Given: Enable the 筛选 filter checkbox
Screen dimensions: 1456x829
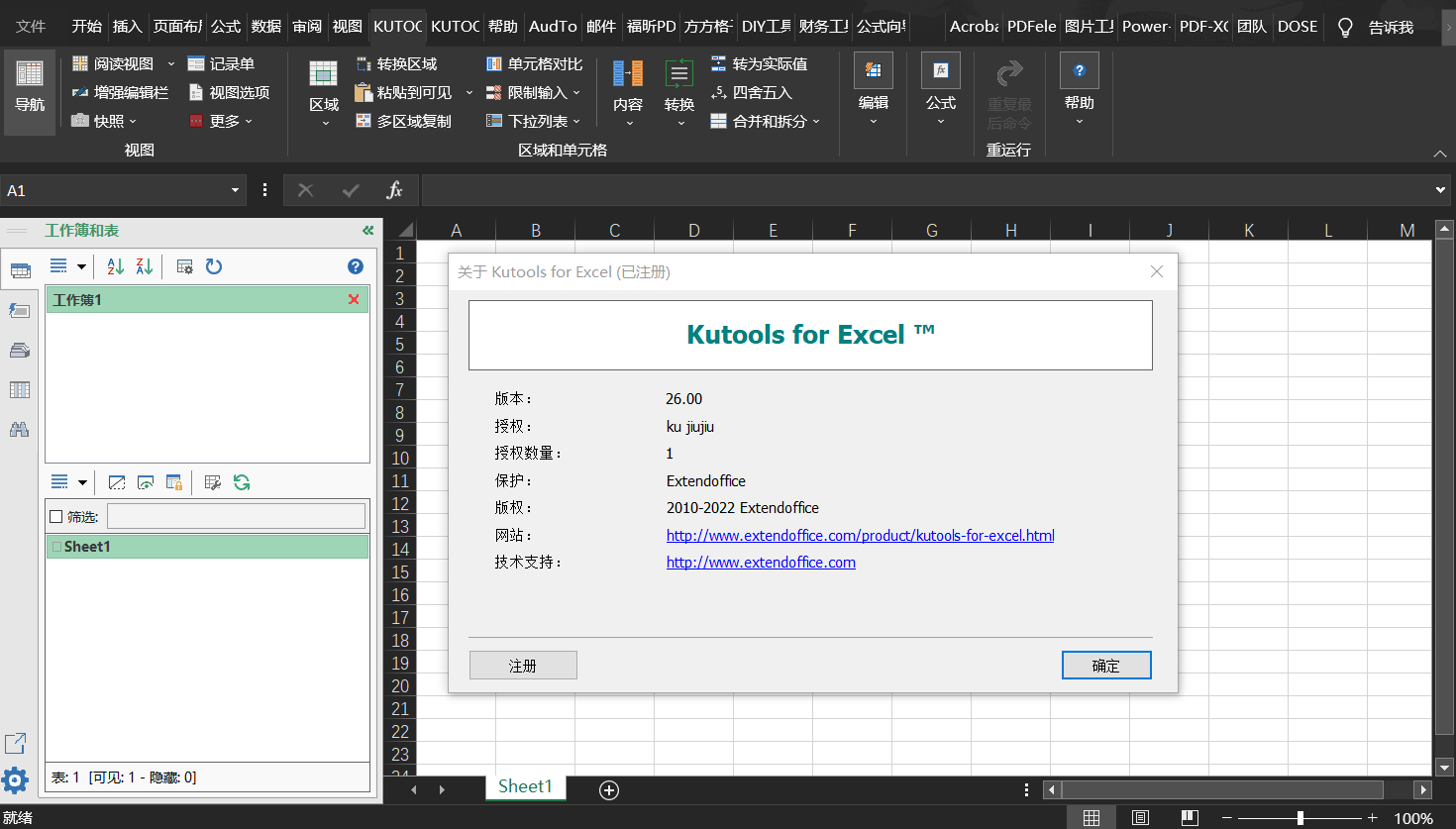Looking at the screenshot, I should tap(56, 517).
